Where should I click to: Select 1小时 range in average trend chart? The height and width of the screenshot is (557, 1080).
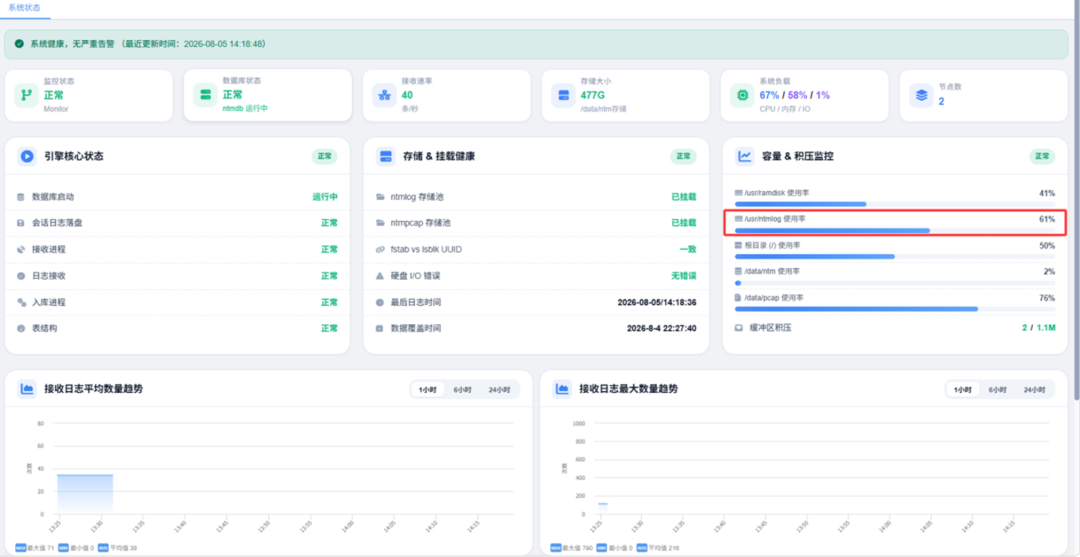click(428, 390)
